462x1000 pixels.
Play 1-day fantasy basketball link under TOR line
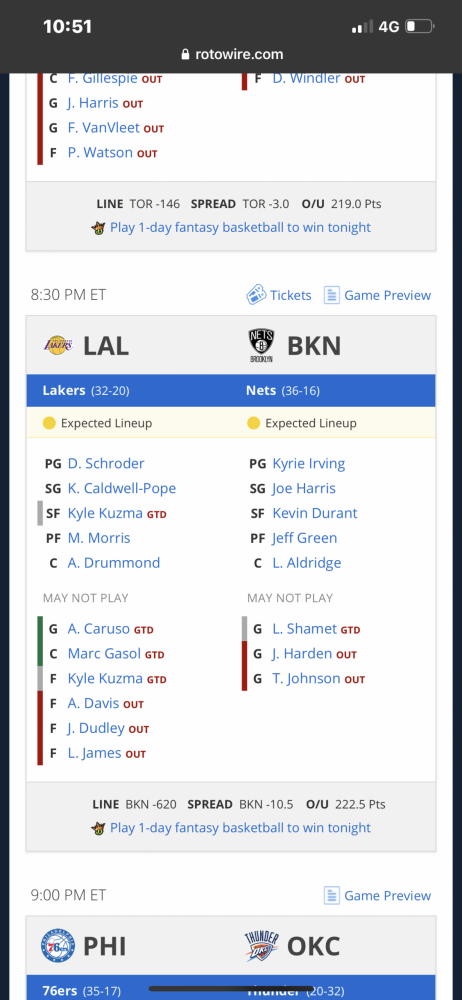(x=240, y=228)
